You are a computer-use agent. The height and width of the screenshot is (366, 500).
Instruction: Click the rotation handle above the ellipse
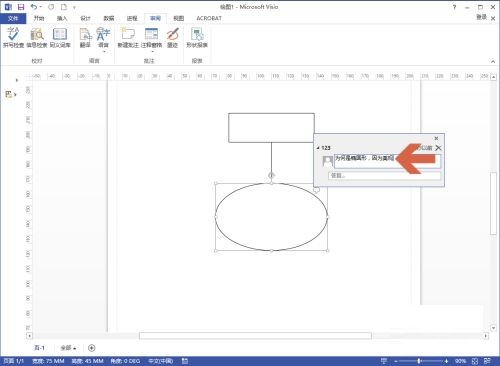tap(271, 175)
